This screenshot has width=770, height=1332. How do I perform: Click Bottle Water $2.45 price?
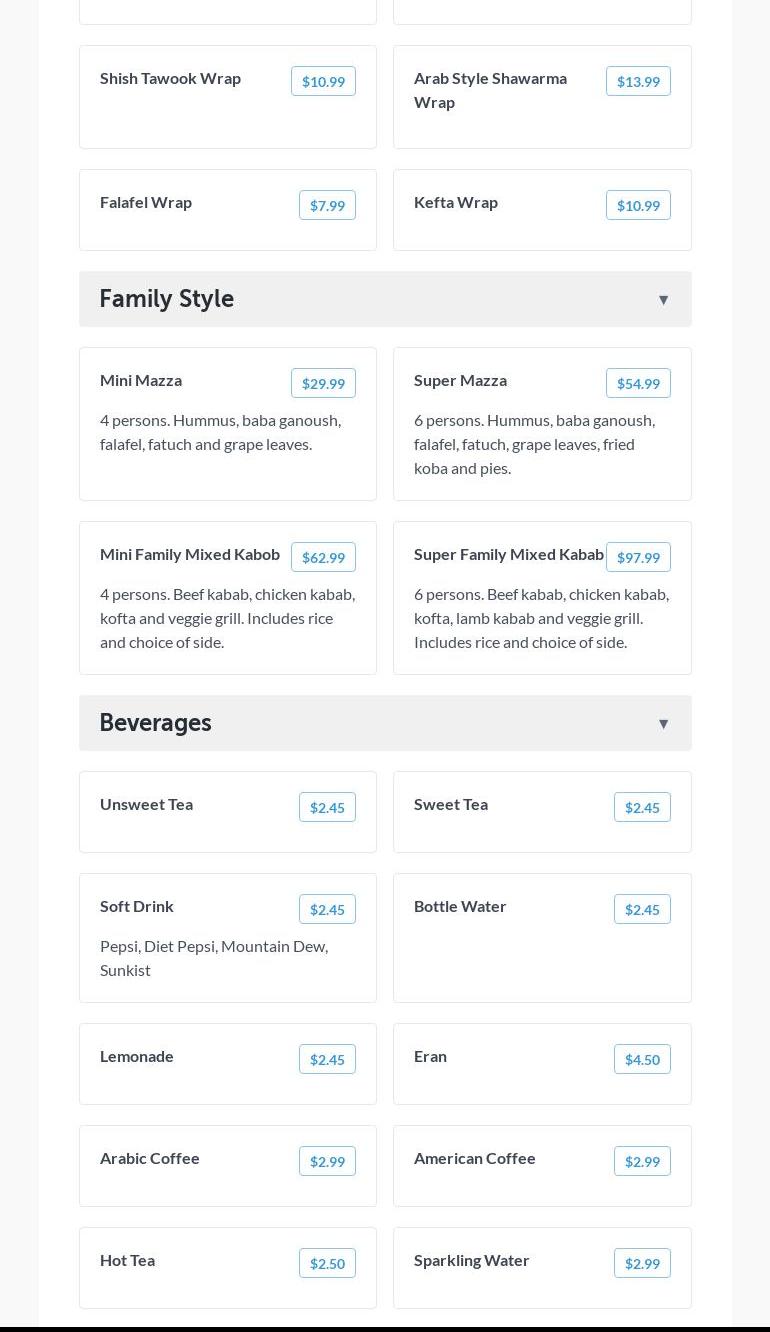click(641, 910)
